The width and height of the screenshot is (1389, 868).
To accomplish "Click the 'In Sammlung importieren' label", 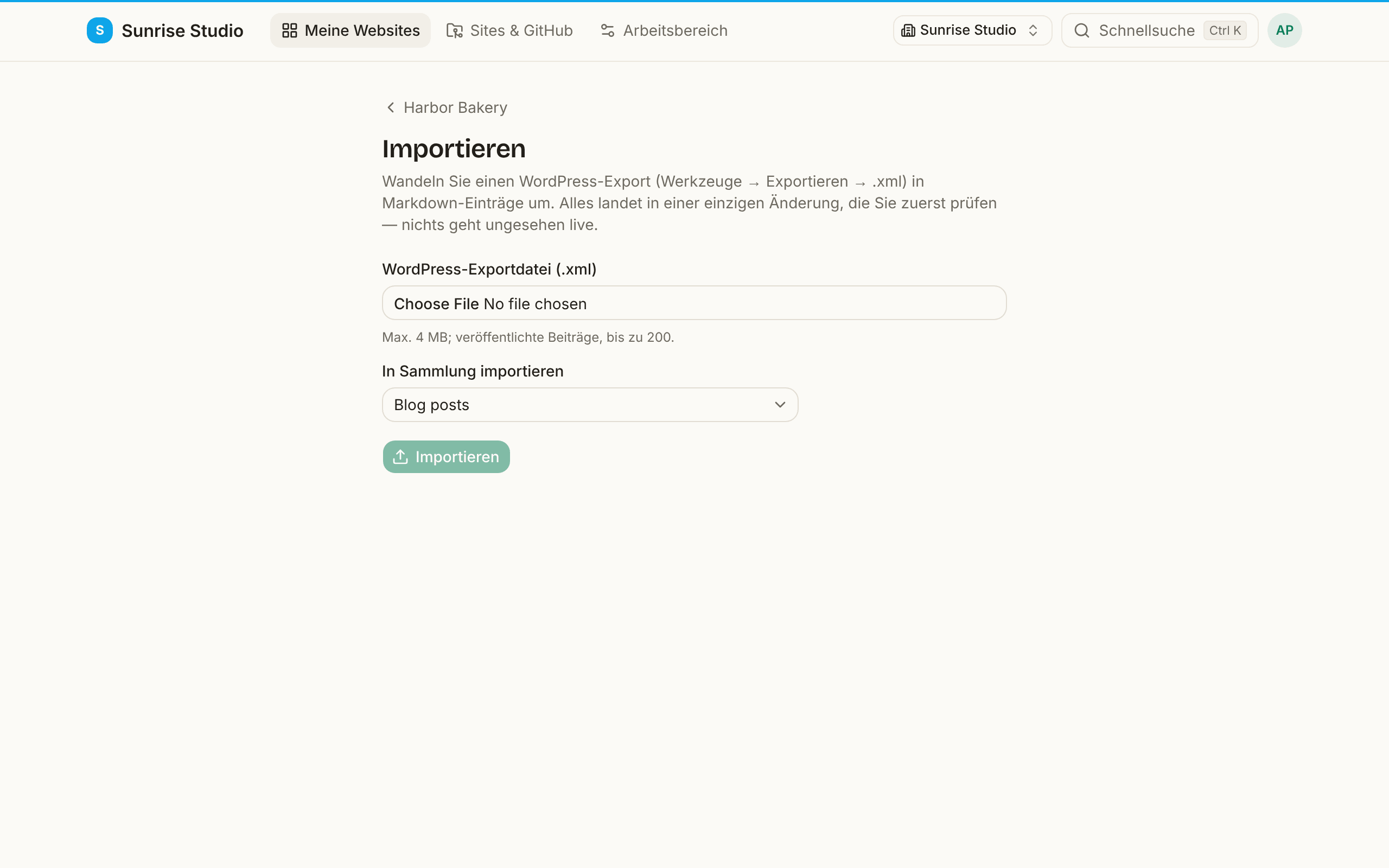I will (x=473, y=372).
